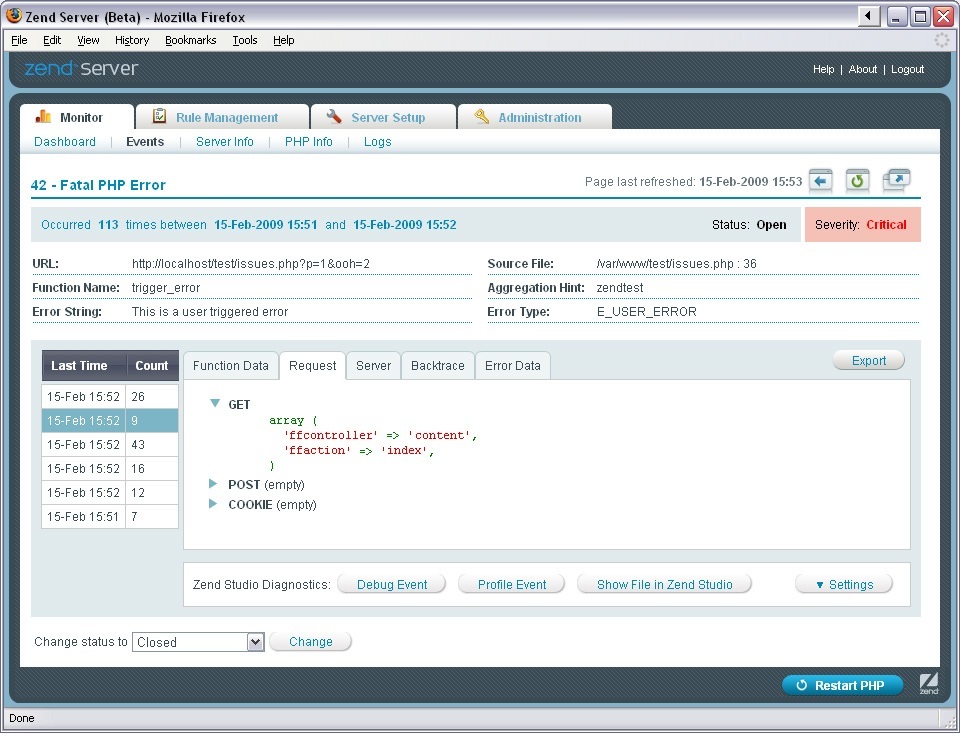Open the History menu

click(132, 40)
